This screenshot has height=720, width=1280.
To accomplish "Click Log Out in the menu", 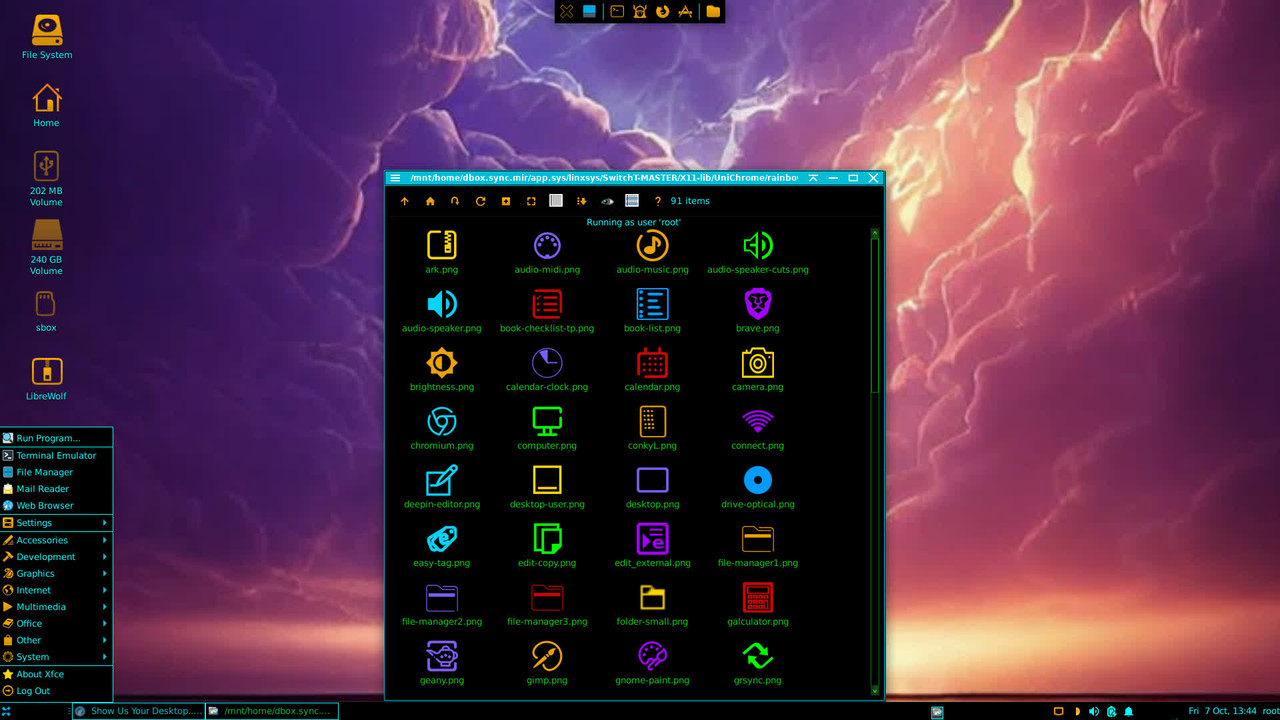I will [x=33, y=690].
